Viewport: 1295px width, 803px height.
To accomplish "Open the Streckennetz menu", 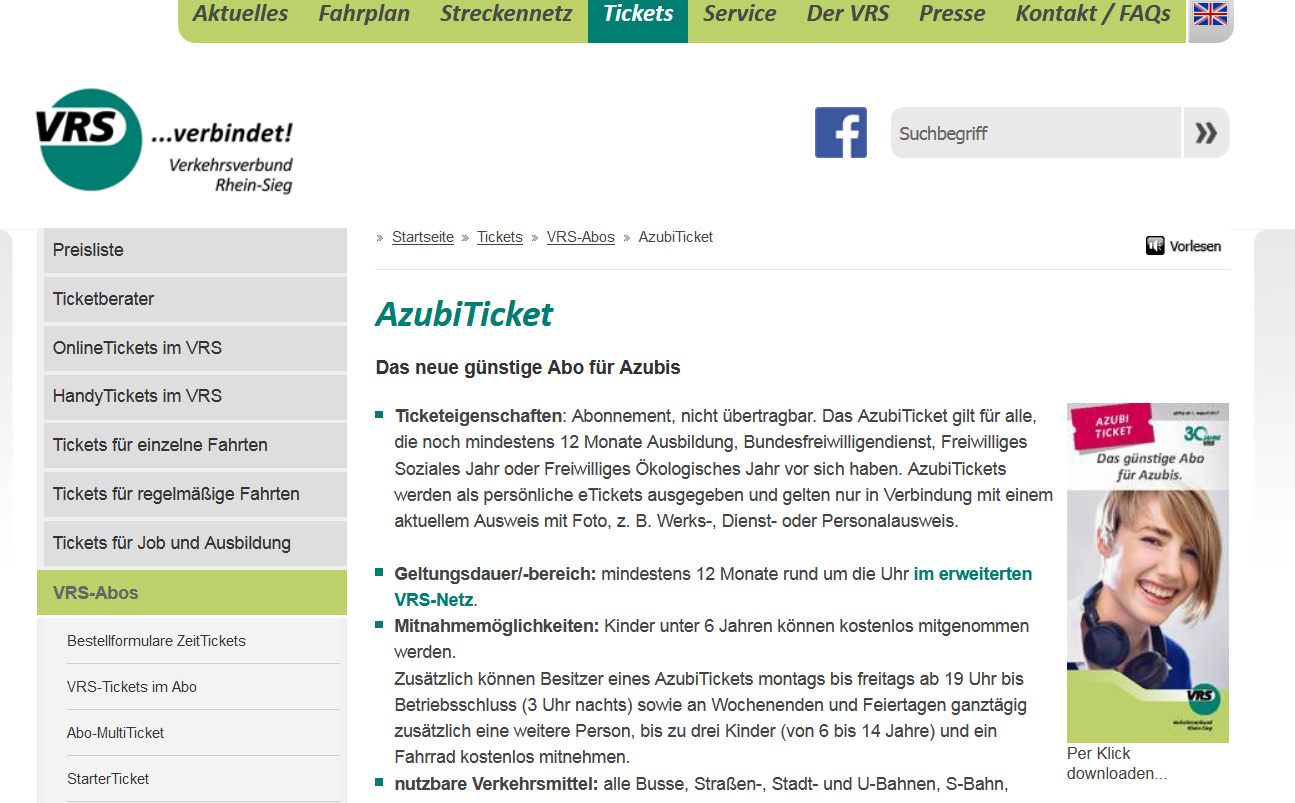I will pos(506,14).
